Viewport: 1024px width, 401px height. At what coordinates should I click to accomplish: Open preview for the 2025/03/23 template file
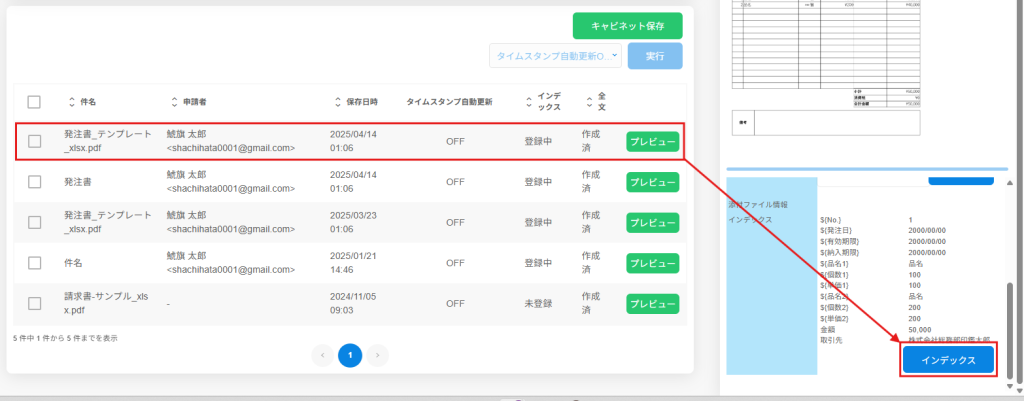pyautogui.click(x=652, y=222)
